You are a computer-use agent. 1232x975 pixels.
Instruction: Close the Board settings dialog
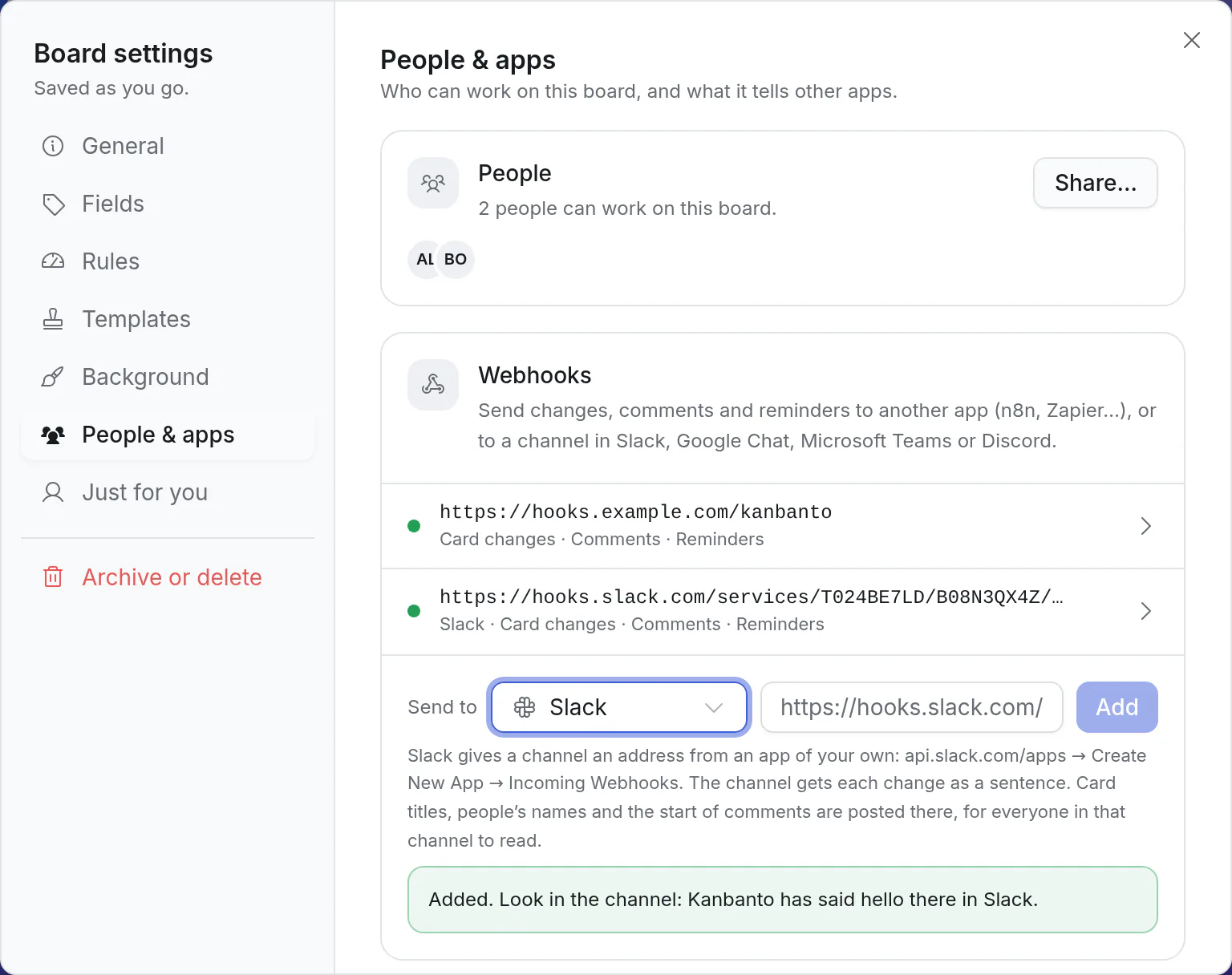coord(1192,40)
